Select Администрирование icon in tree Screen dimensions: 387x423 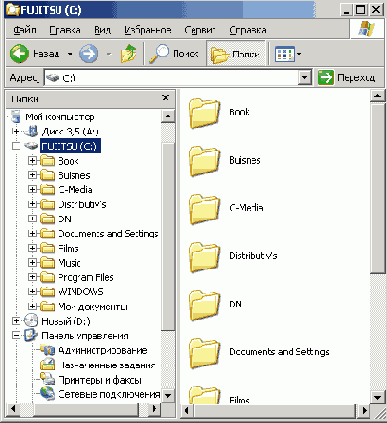point(47,350)
